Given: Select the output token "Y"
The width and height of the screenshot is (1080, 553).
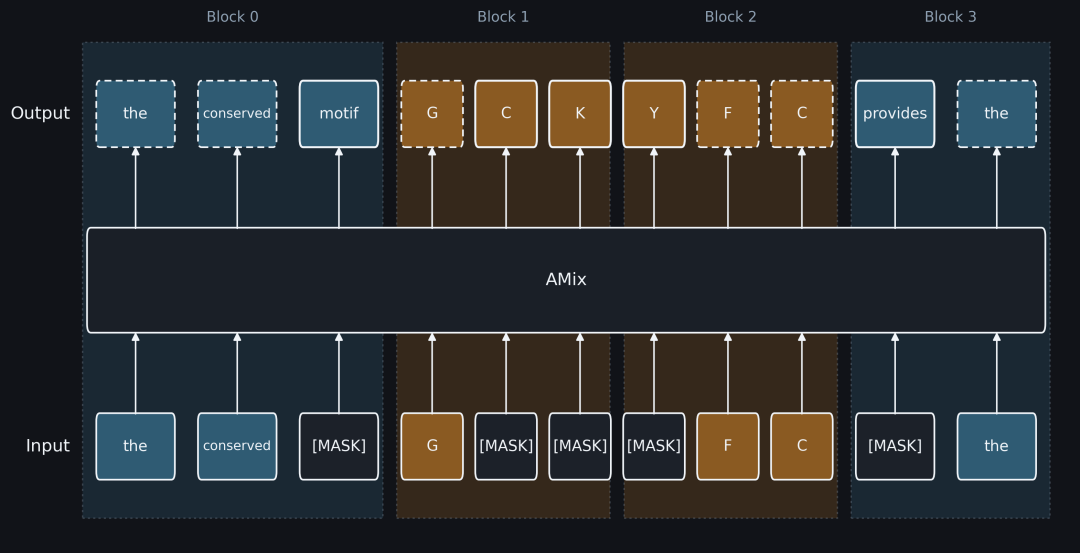Looking at the screenshot, I should click(654, 114).
